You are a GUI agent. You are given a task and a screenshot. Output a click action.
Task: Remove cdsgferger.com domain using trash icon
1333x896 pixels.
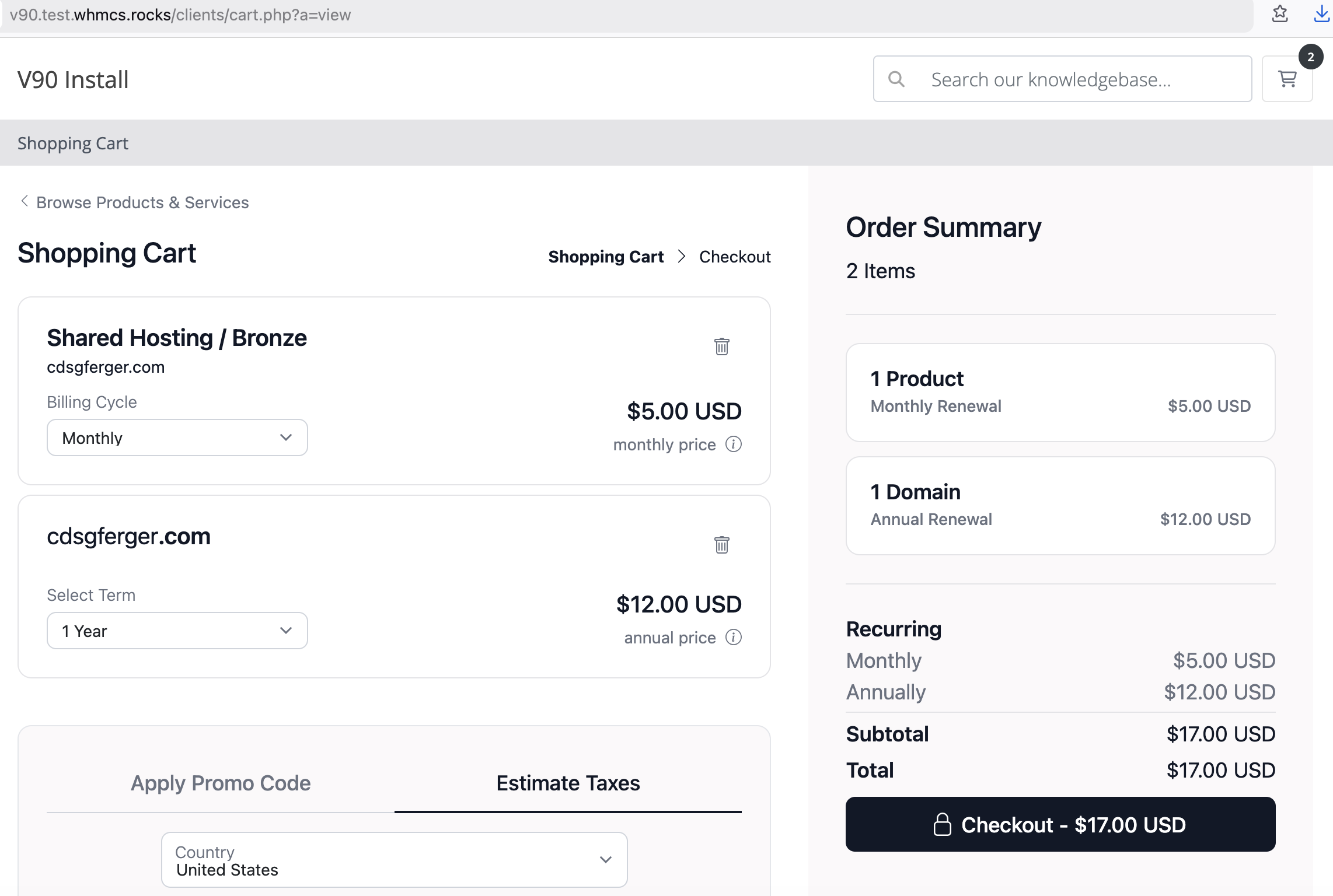coord(721,545)
